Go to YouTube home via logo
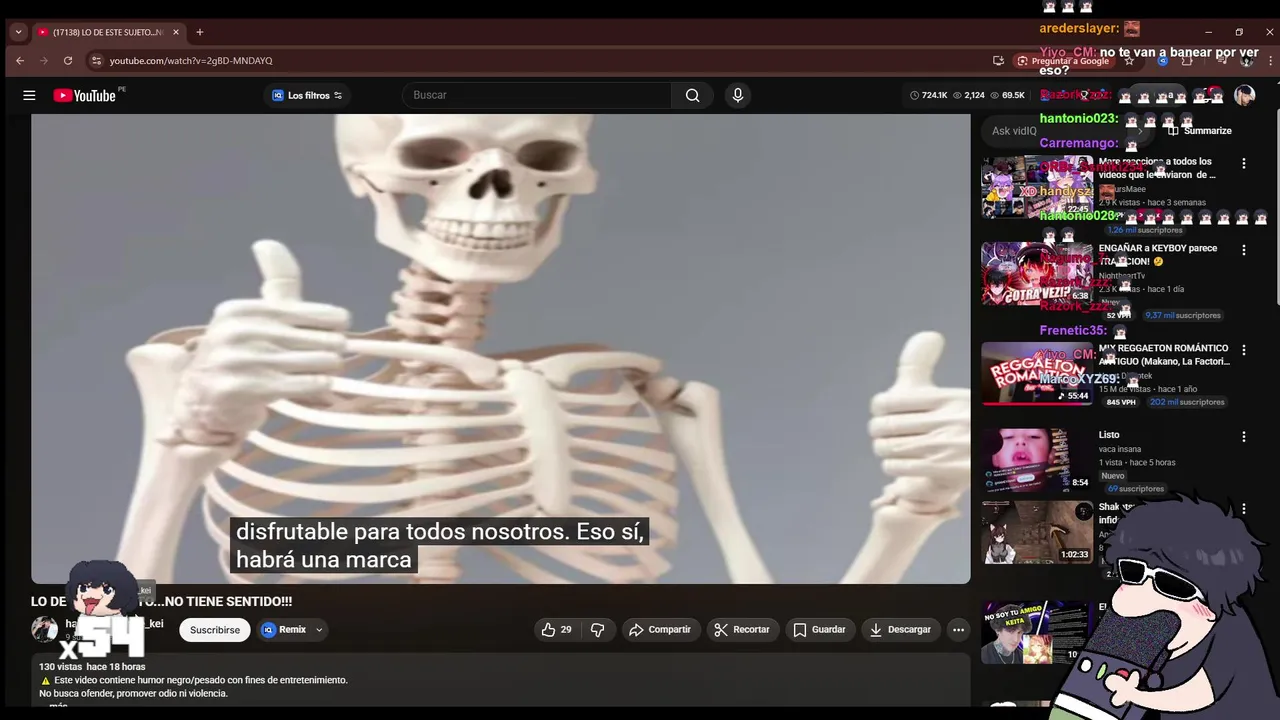The width and height of the screenshot is (1280, 720). click(85, 95)
